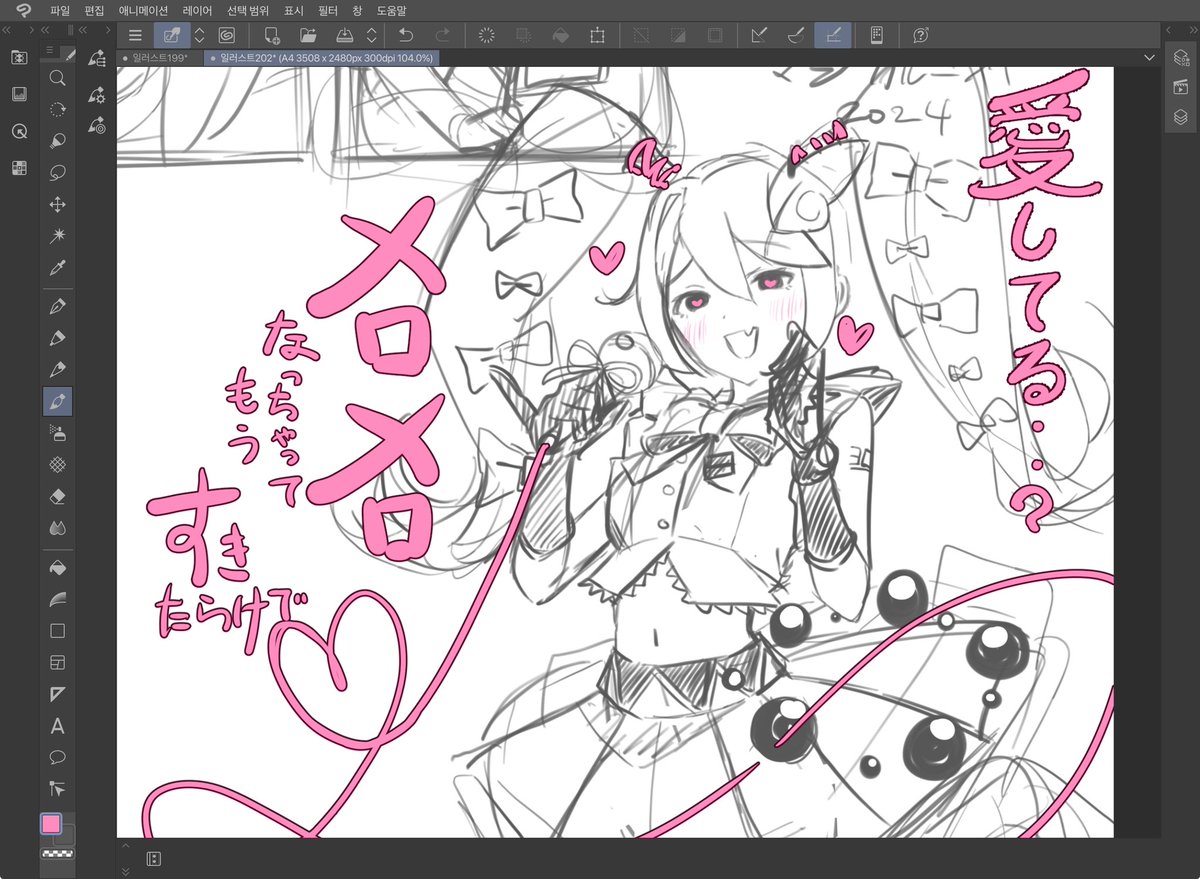Select the Operation object tool
The image size is (1200, 879).
click(58, 141)
